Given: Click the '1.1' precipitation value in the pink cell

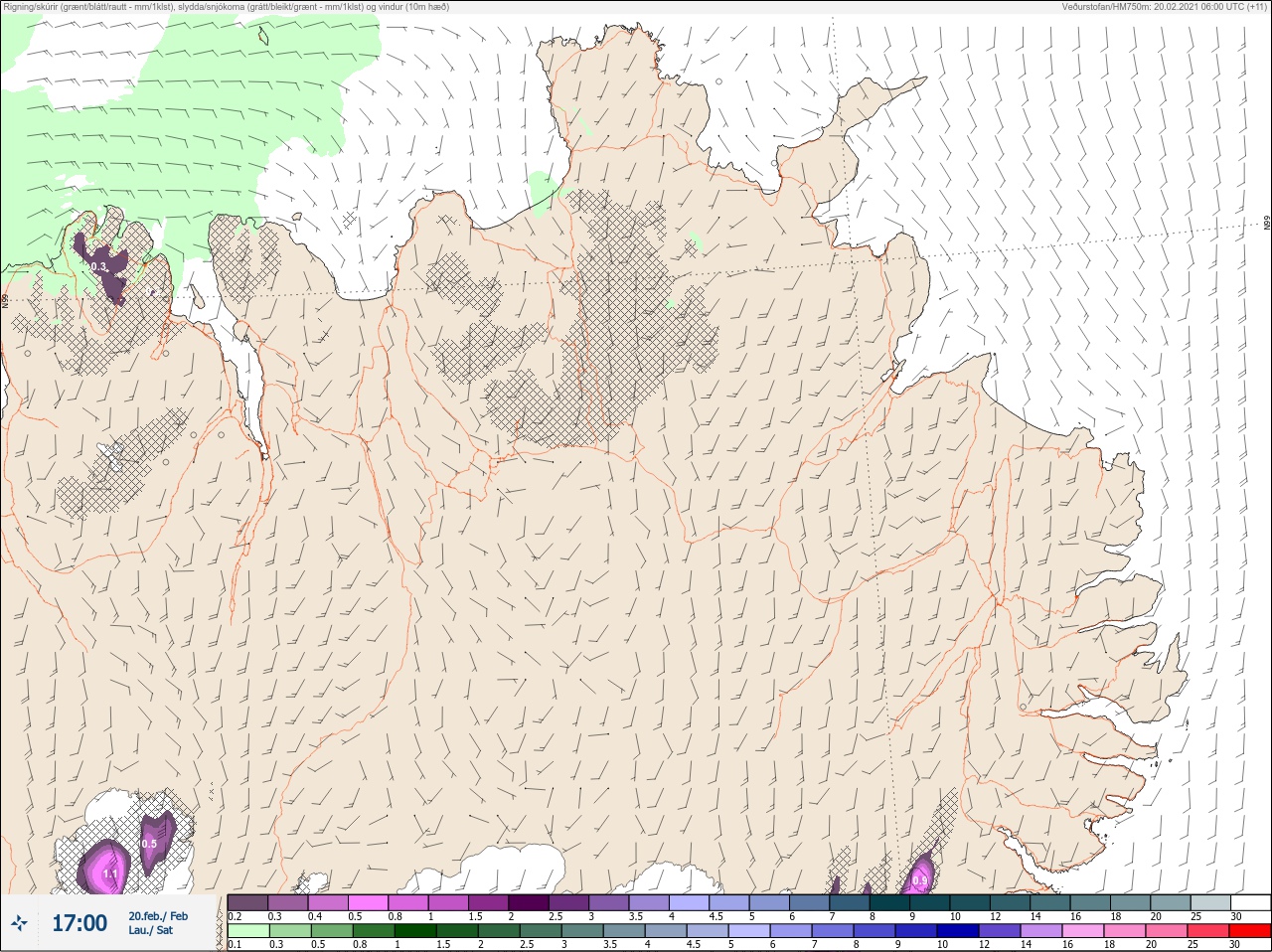Looking at the screenshot, I should point(110,873).
